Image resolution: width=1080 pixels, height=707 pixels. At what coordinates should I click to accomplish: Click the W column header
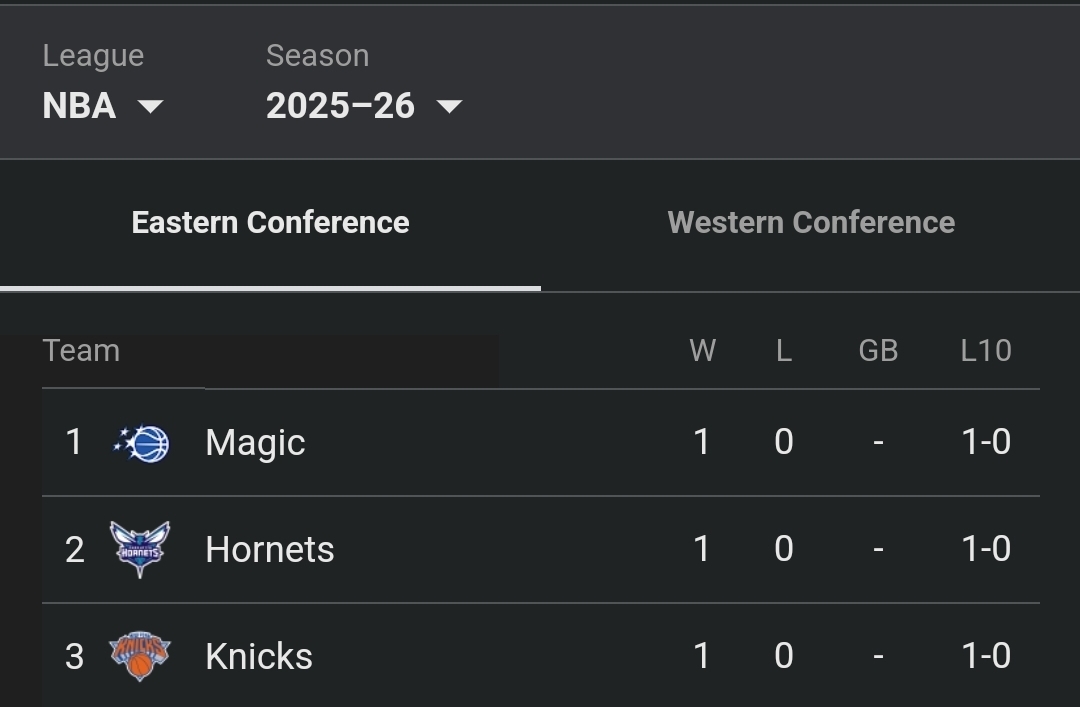pos(702,351)
